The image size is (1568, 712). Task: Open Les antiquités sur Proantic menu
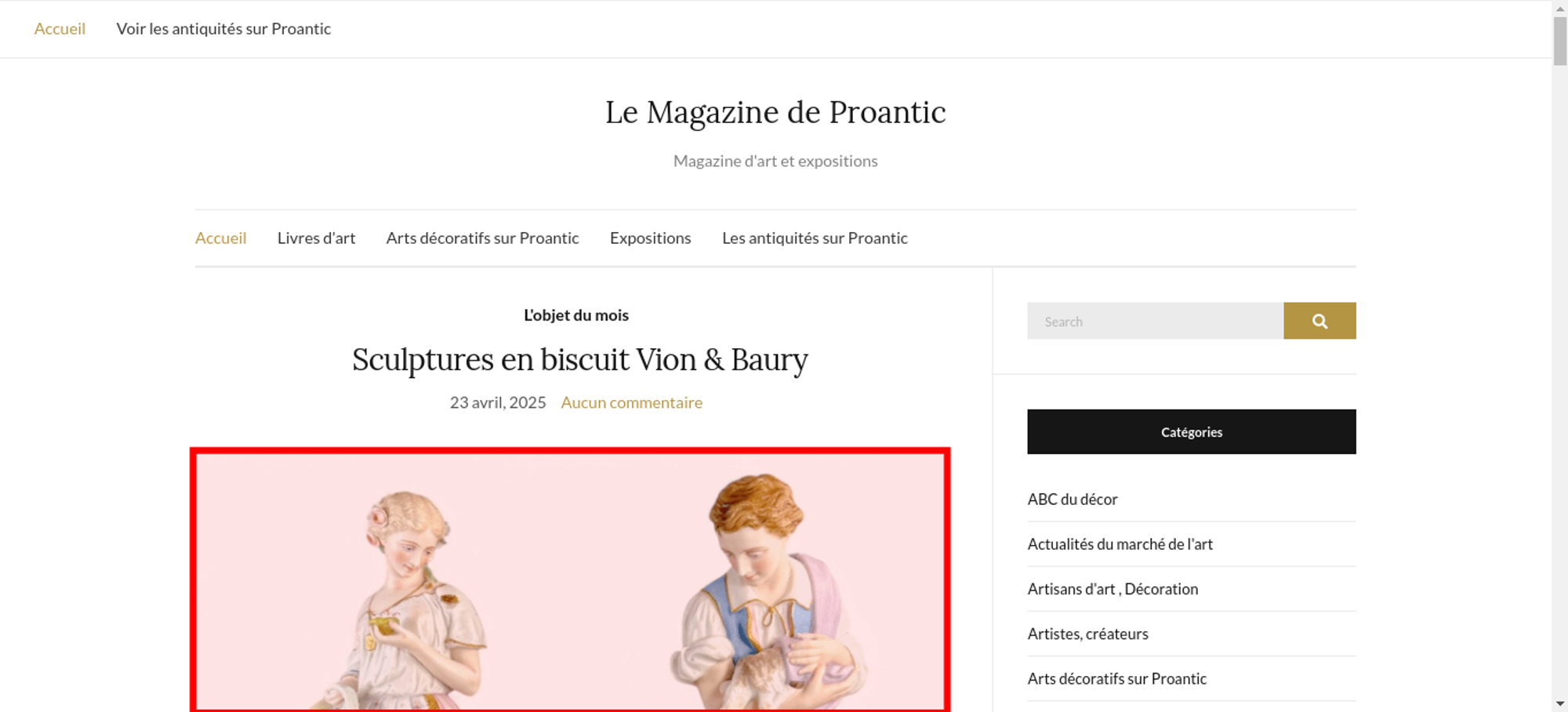point(815,238)
